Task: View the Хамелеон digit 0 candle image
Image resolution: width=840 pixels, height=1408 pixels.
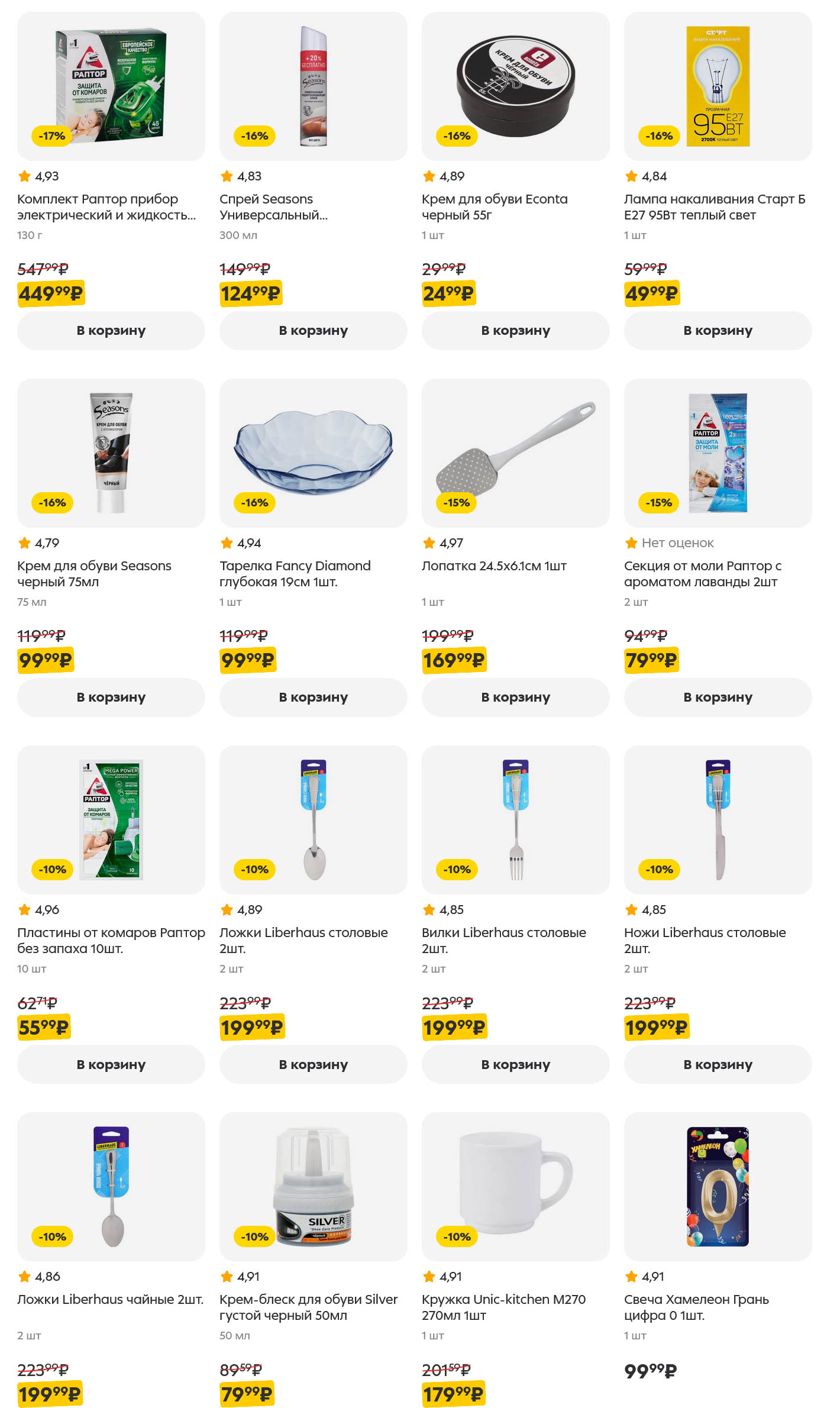Action: pyautogui.click(x=718, y=1186)
